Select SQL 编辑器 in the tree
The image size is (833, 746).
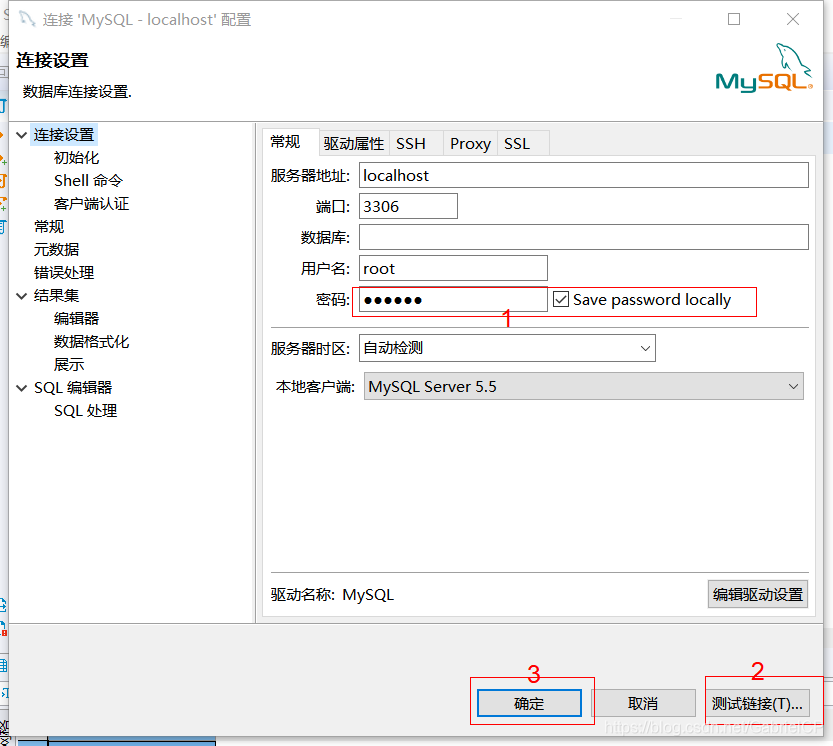tap(73, 388)
